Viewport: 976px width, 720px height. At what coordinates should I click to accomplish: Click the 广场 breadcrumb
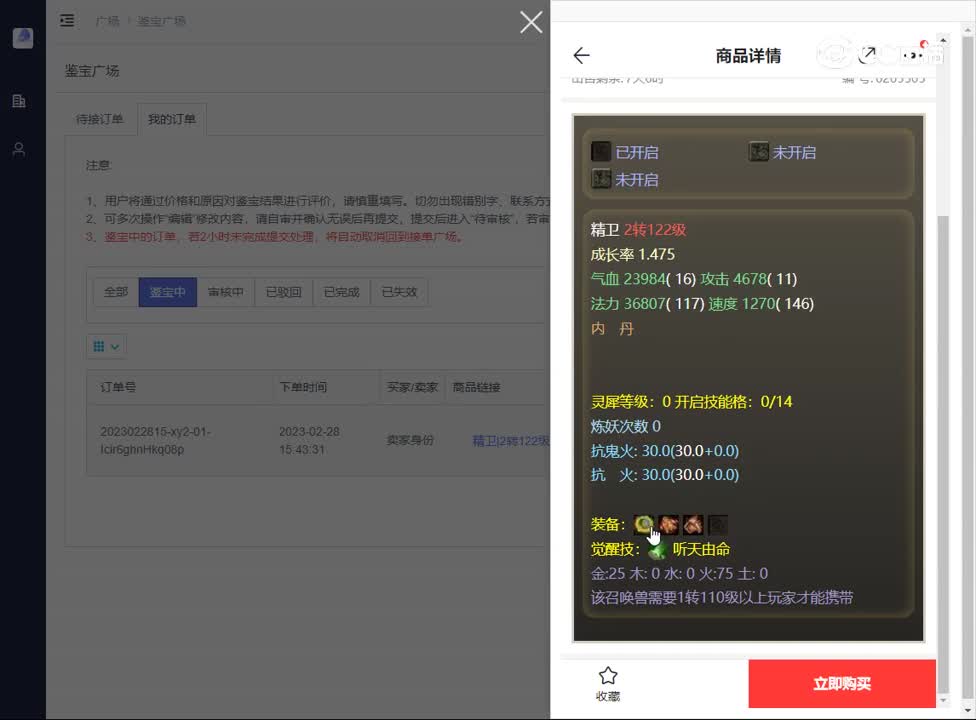(107, 21)
